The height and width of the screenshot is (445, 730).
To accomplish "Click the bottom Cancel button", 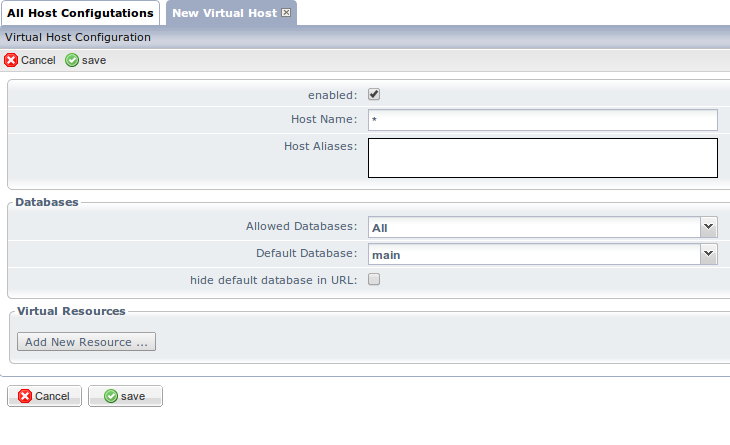I will 44,396.
